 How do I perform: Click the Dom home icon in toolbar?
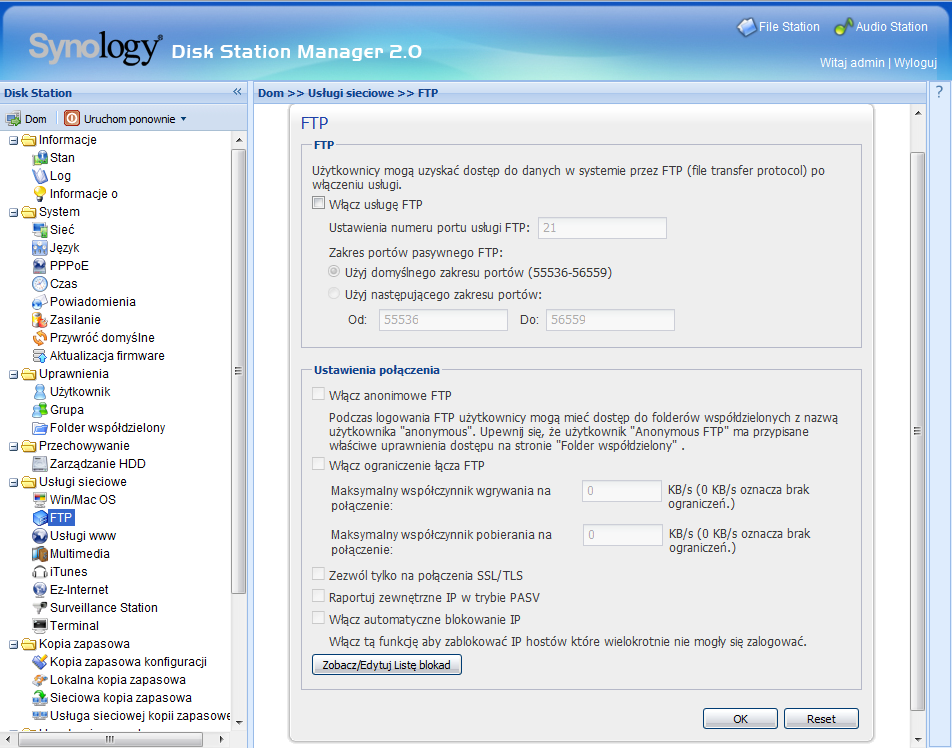(13, 118)
